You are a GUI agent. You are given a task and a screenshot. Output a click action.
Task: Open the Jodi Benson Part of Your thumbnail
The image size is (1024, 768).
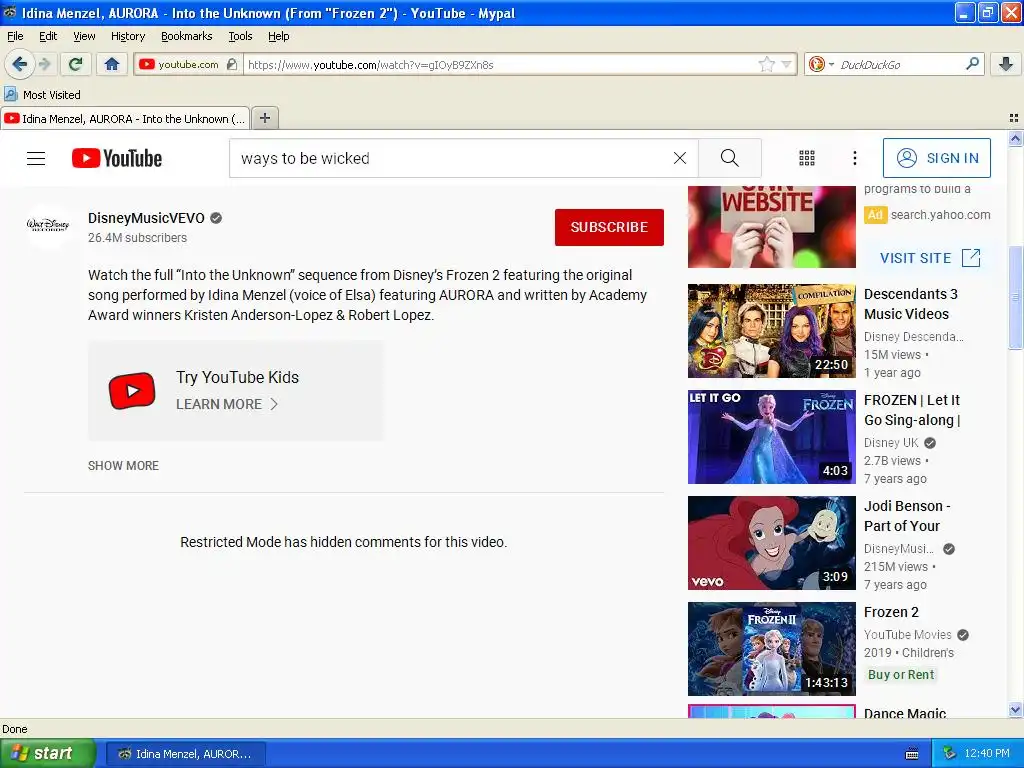coord(771,543)
